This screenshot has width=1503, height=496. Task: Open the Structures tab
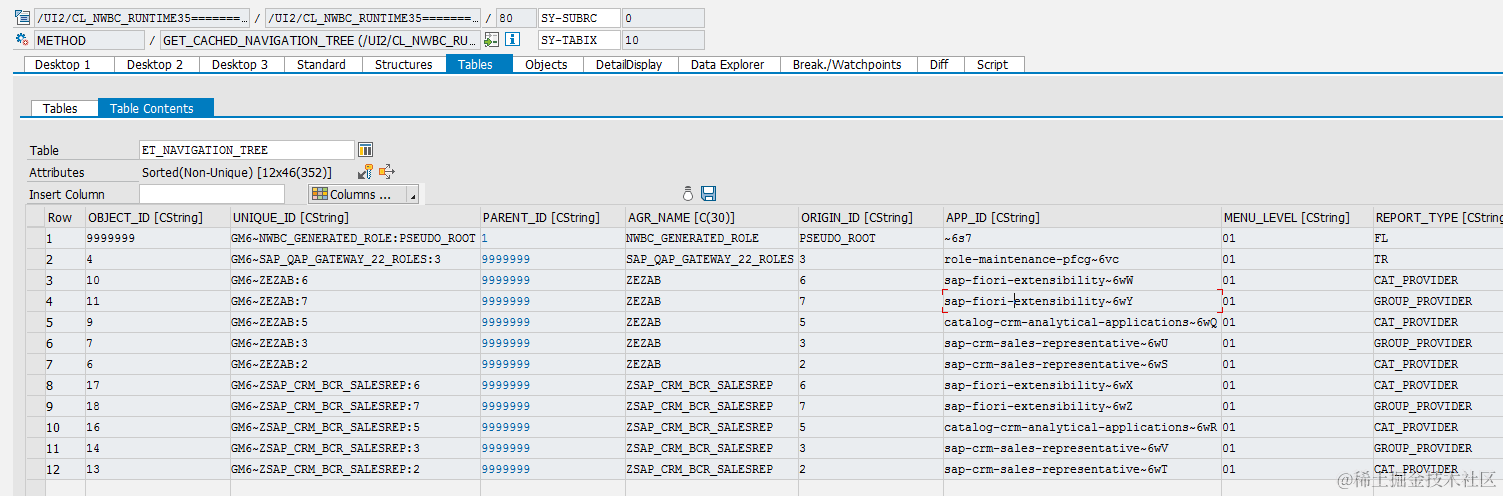(x=403, y=64)
